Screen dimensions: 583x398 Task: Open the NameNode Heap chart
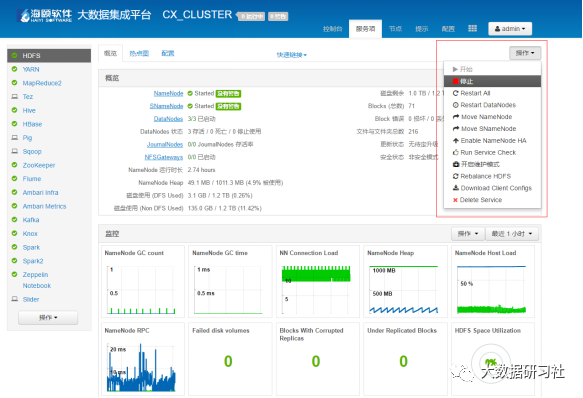coord(405,282)
